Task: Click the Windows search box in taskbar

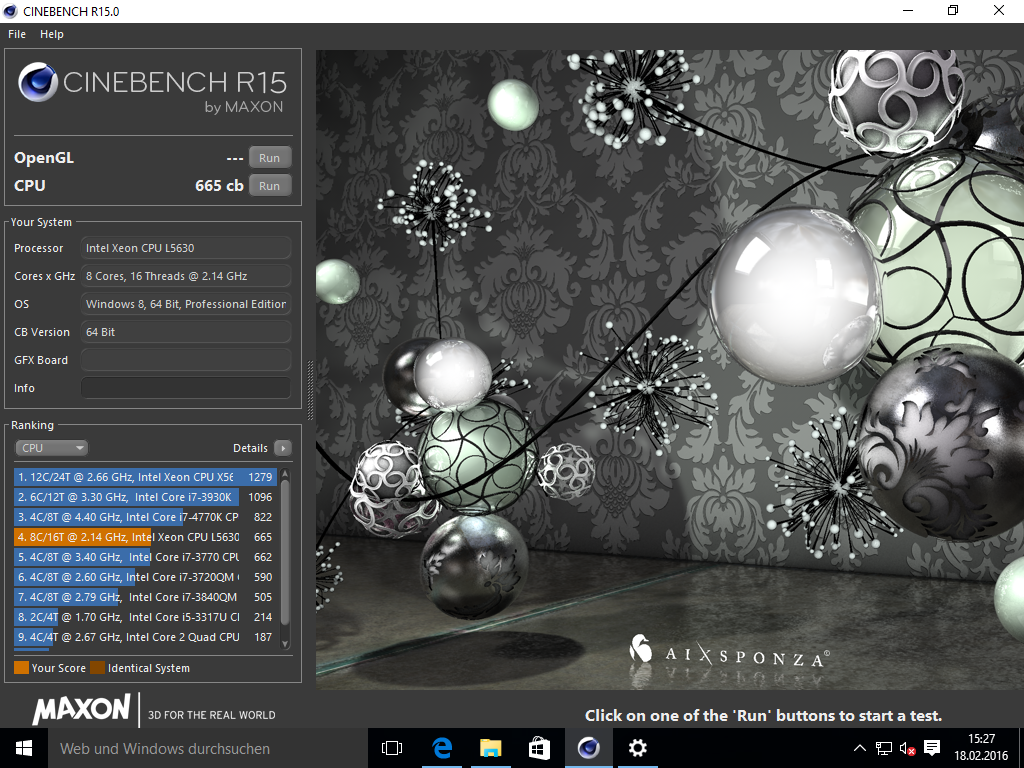Action: 207,748
